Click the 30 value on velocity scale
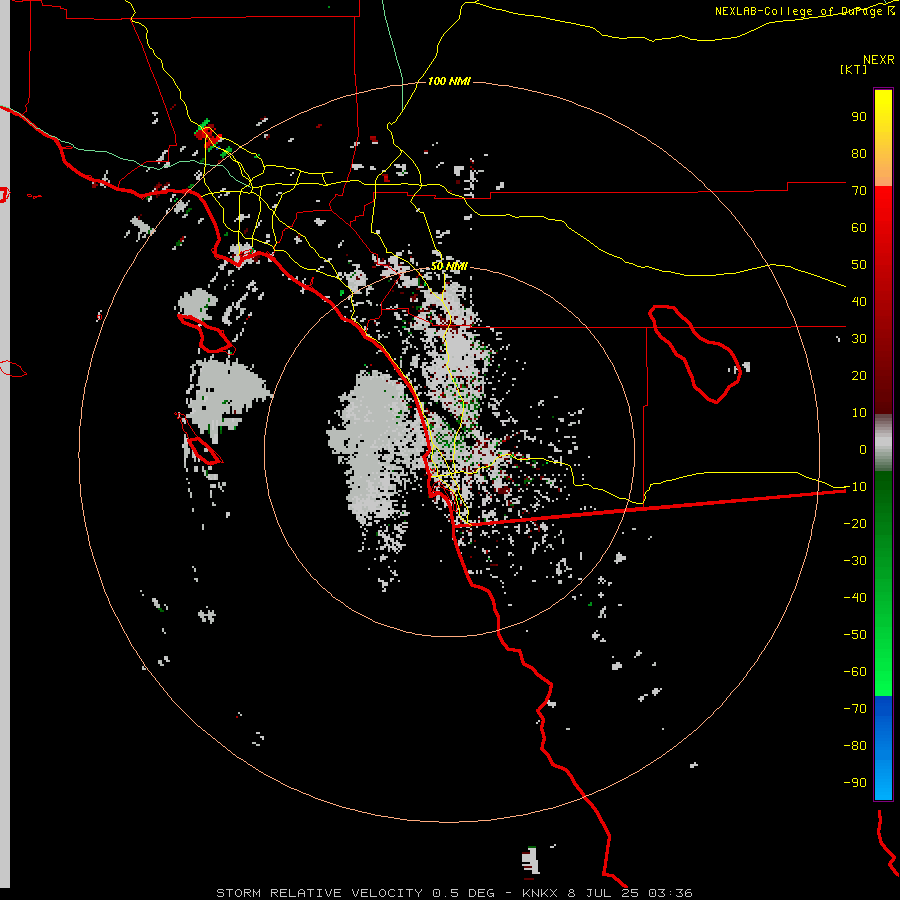Viewport: 900px width, 900px height. tap(859, 339)
